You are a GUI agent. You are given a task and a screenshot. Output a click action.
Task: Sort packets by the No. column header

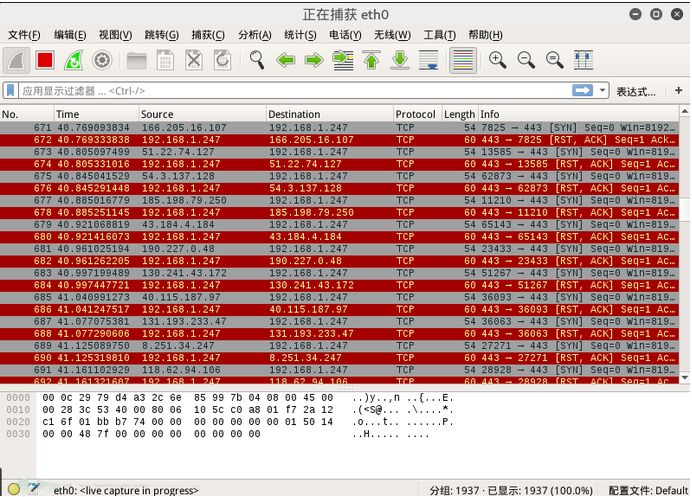pos(27,114)
